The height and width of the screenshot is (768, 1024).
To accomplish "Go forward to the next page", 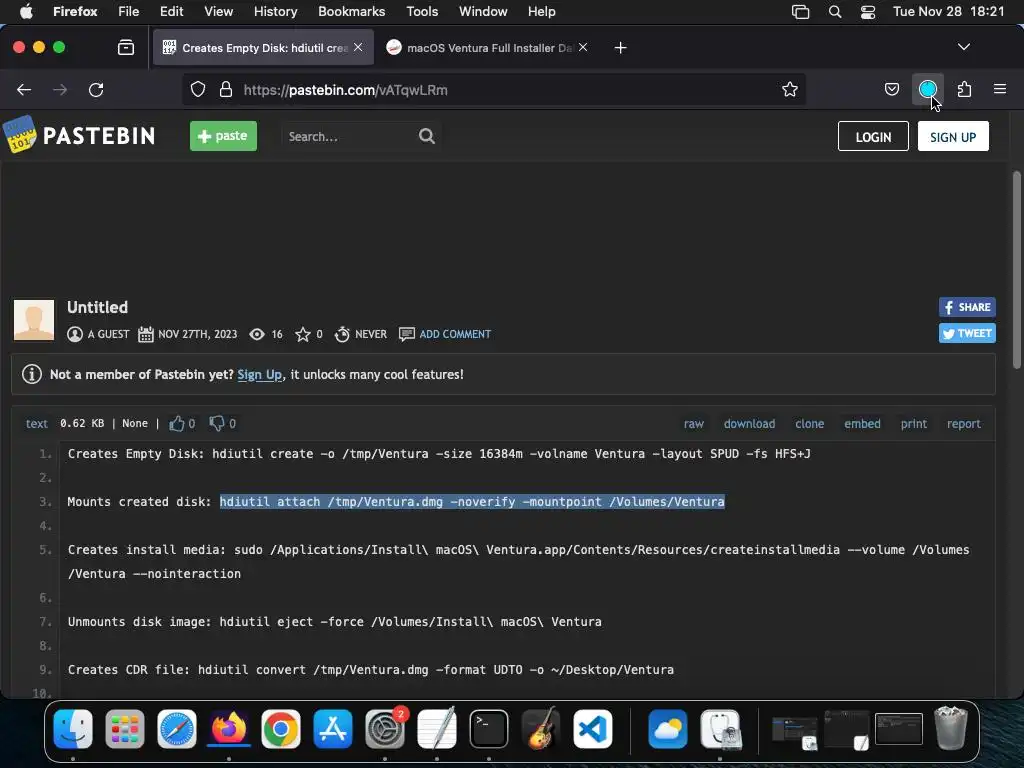I will pos(59,89).
